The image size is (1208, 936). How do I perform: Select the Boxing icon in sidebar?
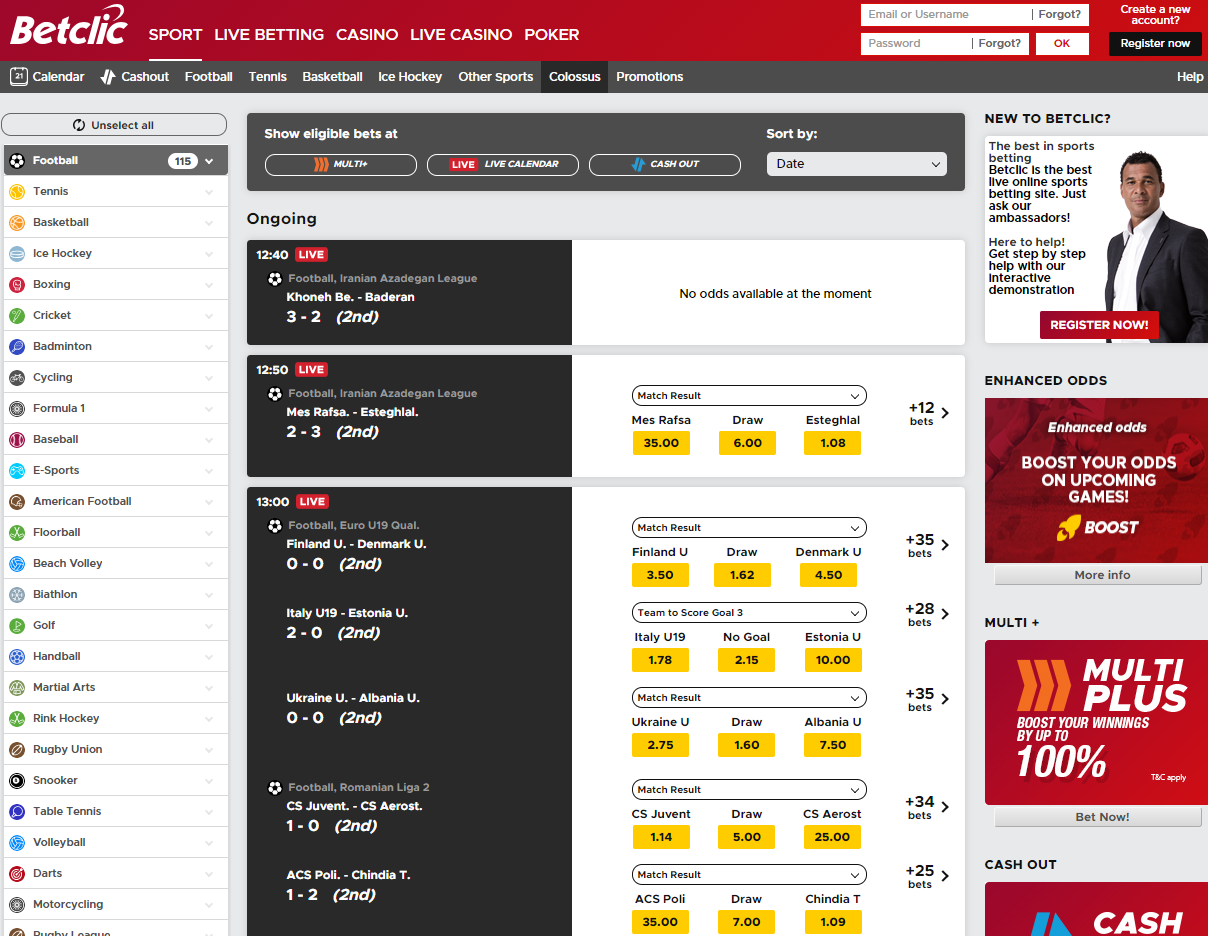(x=17, y=284)
